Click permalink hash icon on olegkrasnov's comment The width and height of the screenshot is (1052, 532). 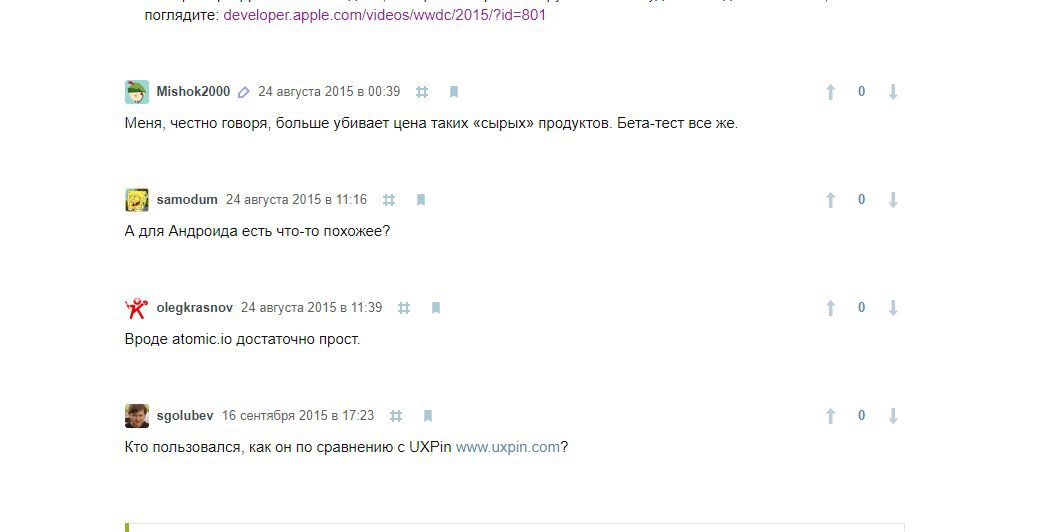click(404, 308)
